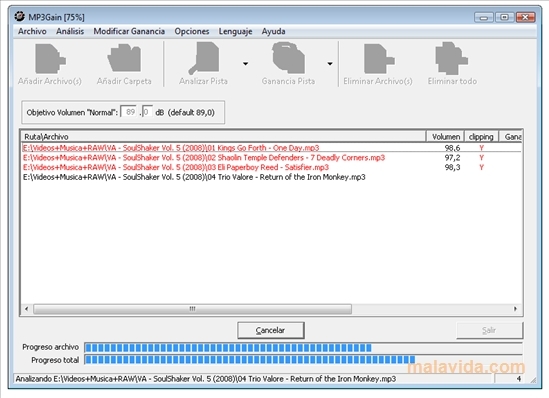Screen dimensions: 549x398
Task: Open the Modificar Ganancia menu
Action: [x=129, y=32]
